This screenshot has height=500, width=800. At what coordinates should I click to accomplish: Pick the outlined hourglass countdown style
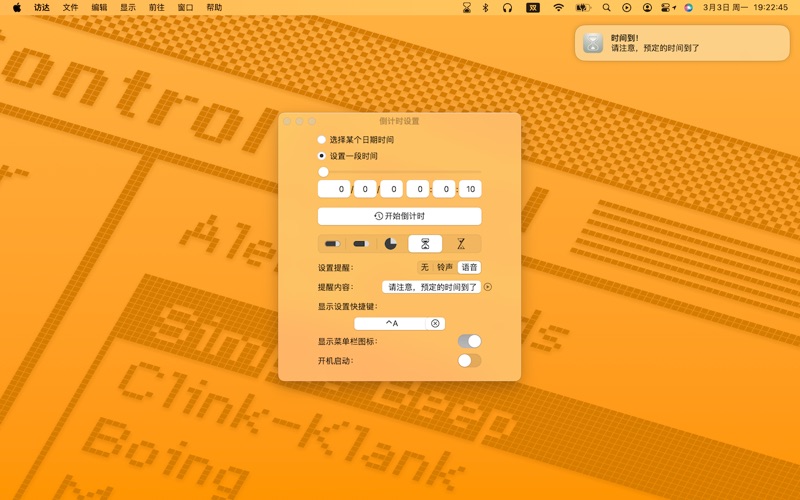click(461, 244)
